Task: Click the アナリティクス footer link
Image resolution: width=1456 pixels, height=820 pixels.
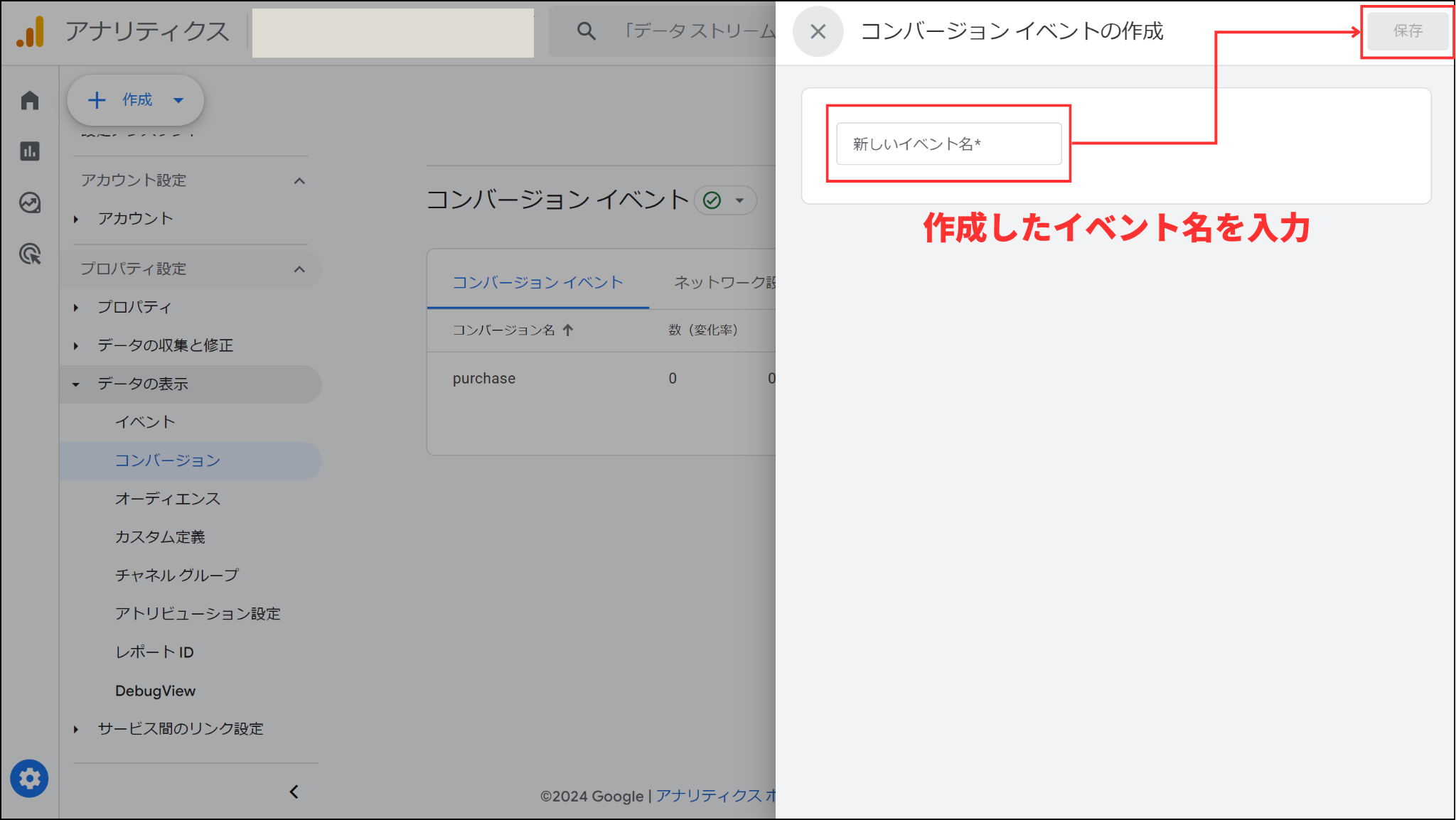Action: point(715,796)
